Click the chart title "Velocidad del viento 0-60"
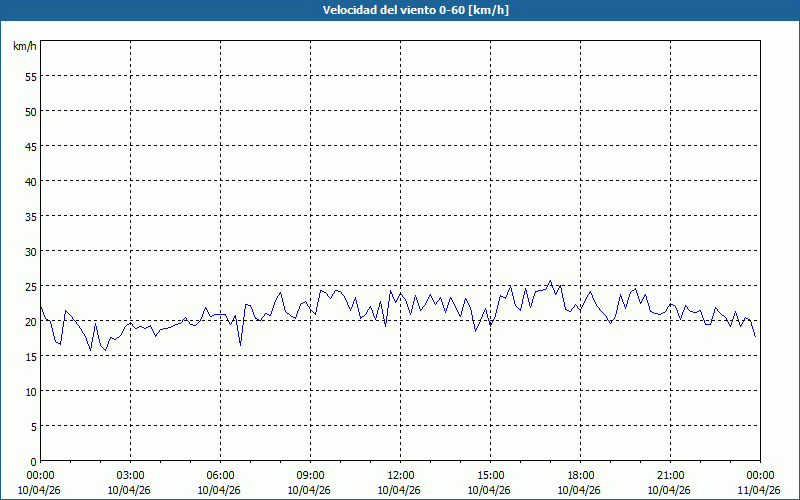The width and height of the screenshot is (800, 500). coord(400,11)
